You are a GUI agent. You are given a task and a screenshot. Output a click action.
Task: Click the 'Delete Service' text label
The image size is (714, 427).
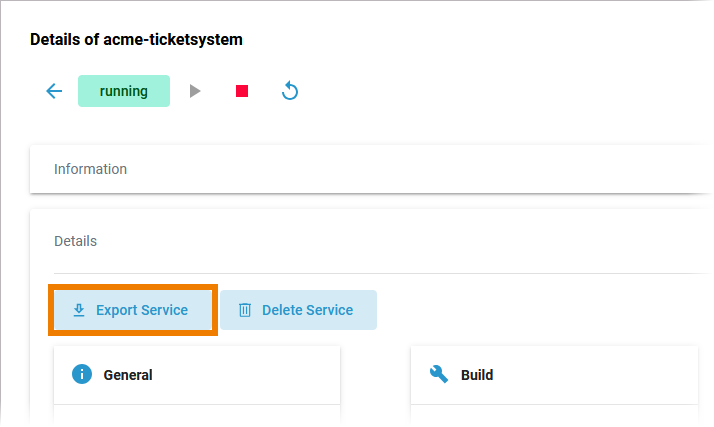click(x=307, y=310)
